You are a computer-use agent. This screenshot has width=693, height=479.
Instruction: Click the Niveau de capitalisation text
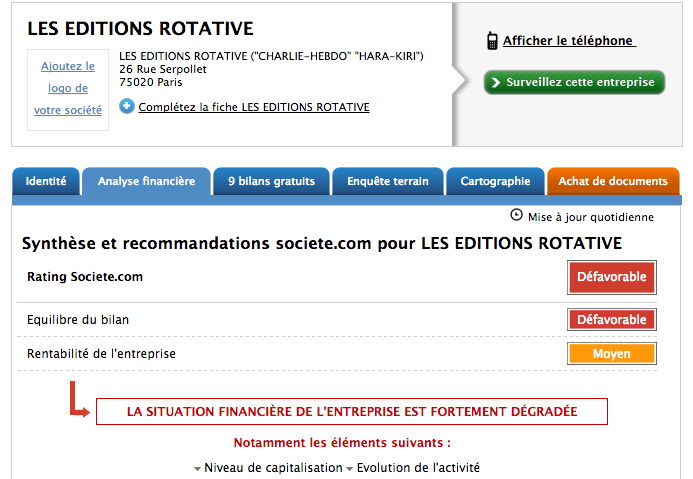coord(273,468)
